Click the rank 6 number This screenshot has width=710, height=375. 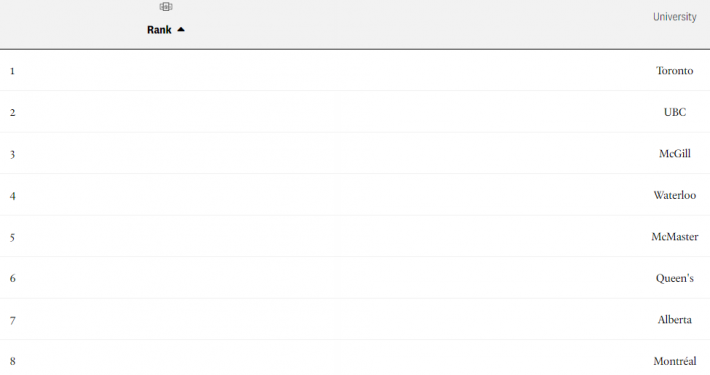(x=12, y=279)
